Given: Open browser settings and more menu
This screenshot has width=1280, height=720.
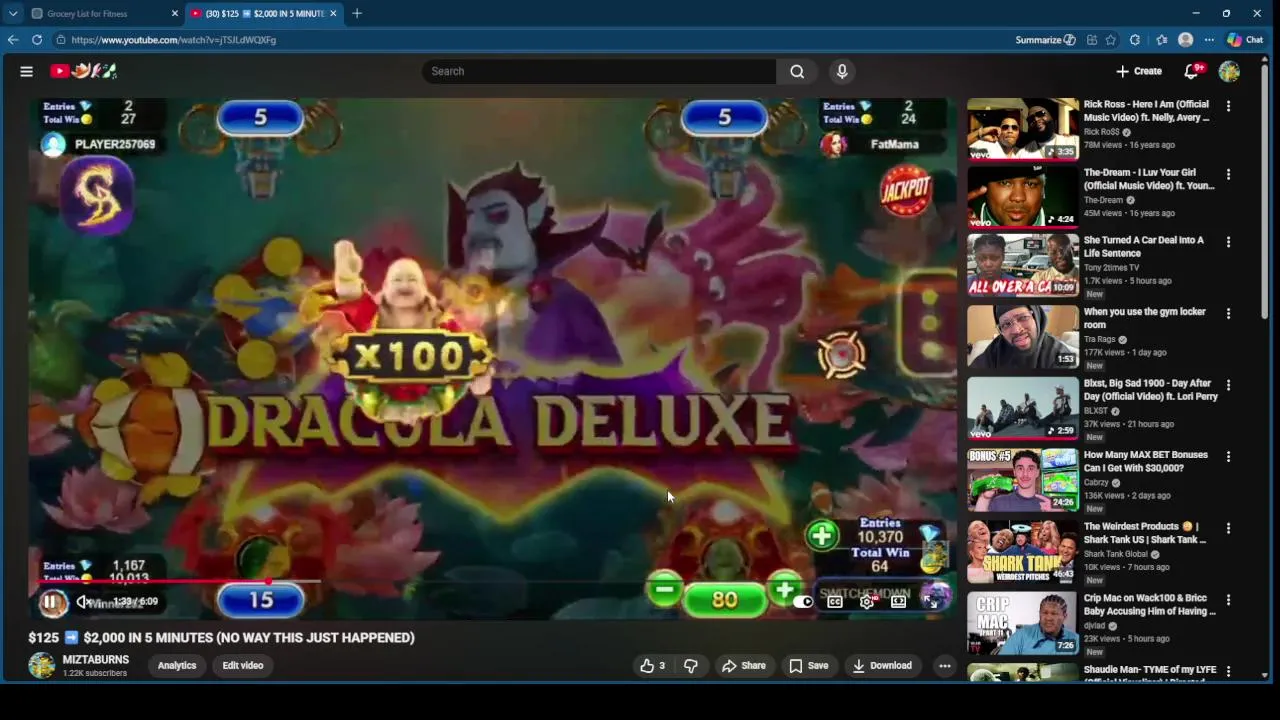Looking at the screenshot, I should [x=1209, y=40].
